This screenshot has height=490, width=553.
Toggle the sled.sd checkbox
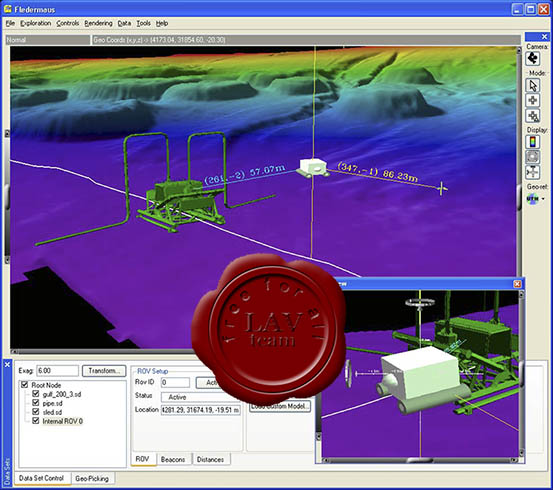click(x=36, y=412)
